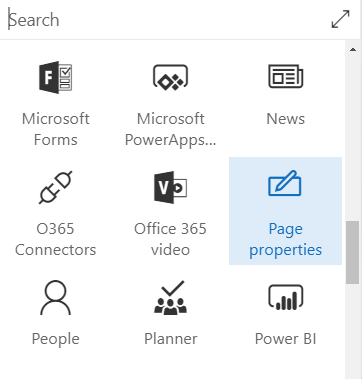This screenshot has height=379, width=362.
Task: Select the Microsoft Forms web part icon
Action: (55, 77)
